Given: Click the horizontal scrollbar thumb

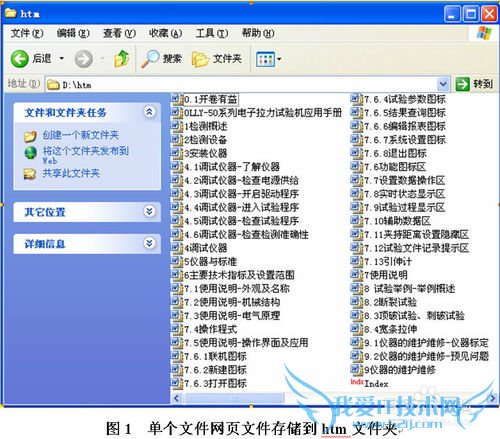Looking at the screenshot, I should (x=233, y=398).
